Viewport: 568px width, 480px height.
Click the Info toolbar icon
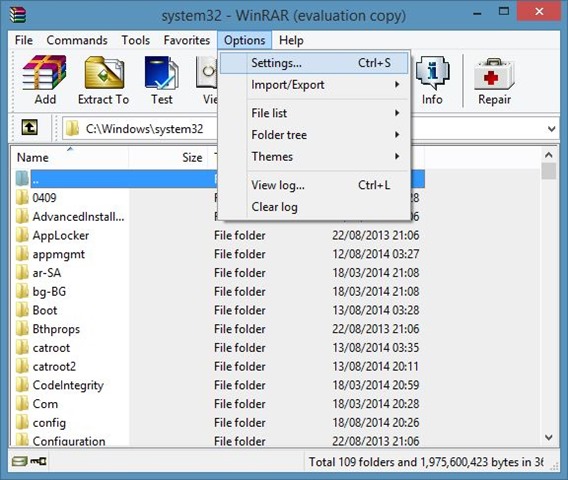[x=432, y=72]
